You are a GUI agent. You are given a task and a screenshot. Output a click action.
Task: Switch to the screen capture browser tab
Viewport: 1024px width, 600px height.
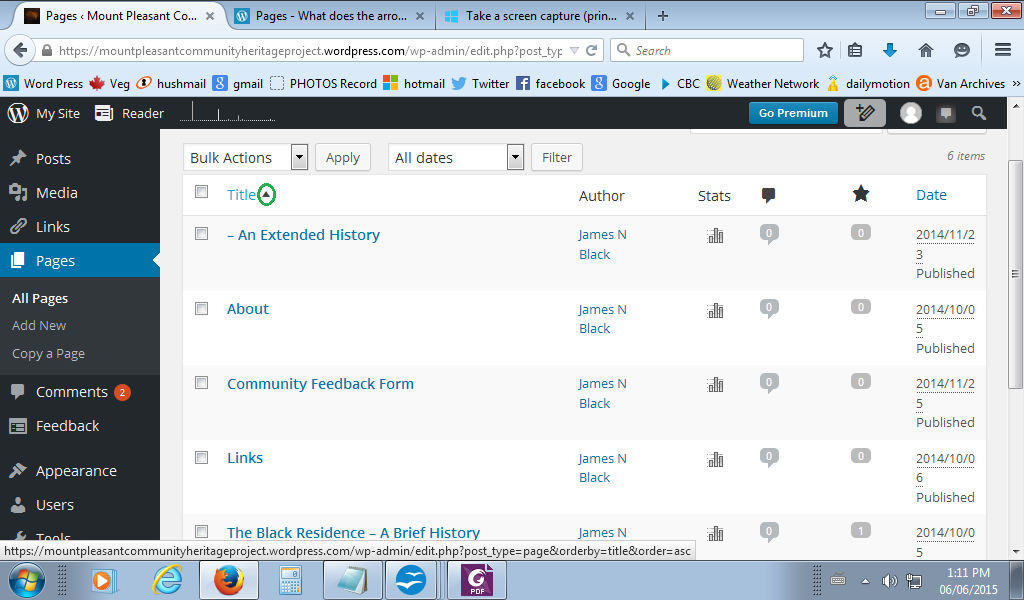click(x=530, y=16)
